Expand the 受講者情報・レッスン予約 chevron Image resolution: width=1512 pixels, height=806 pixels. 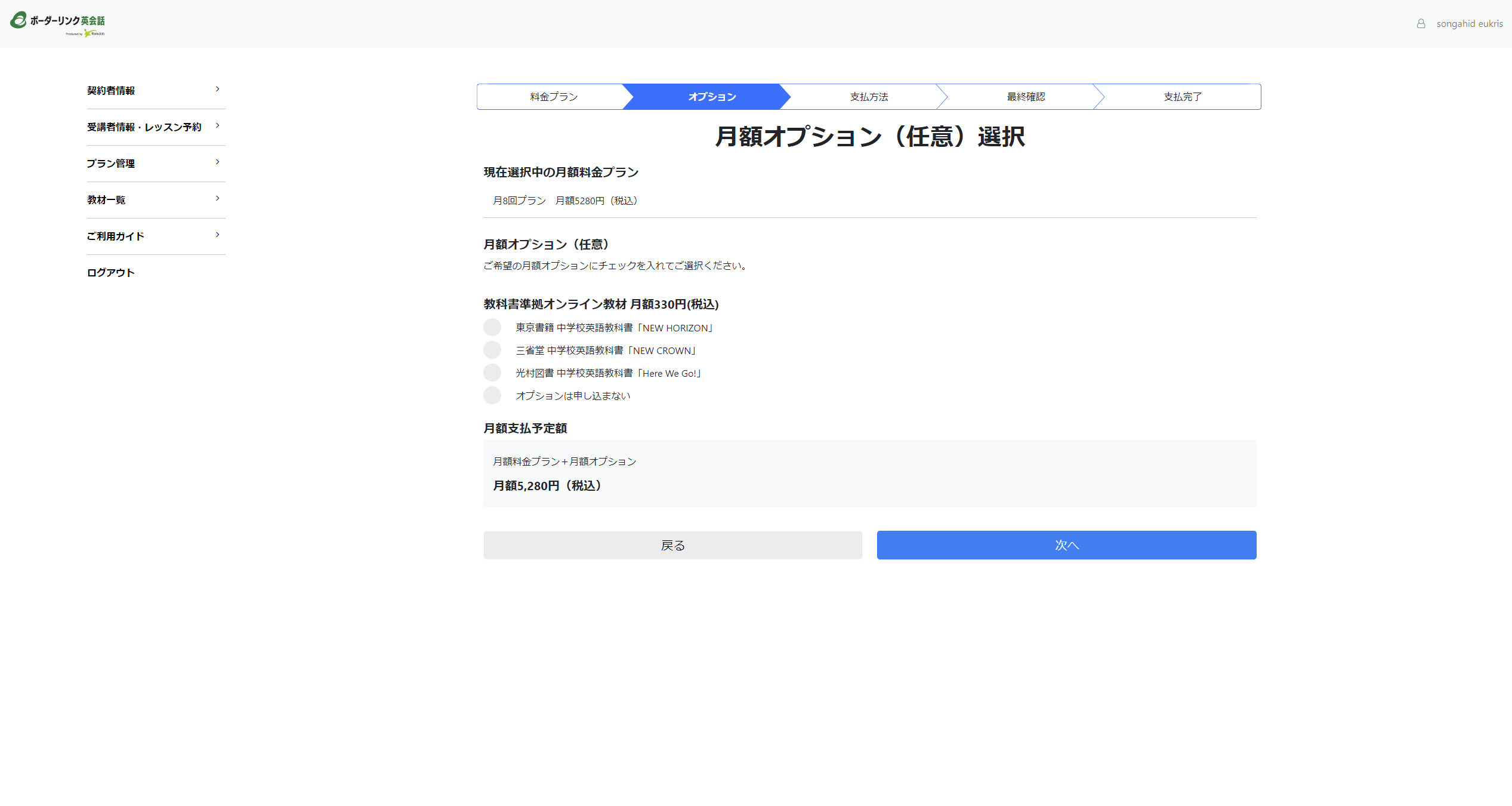pyautogui.click(x=217, y=126)
